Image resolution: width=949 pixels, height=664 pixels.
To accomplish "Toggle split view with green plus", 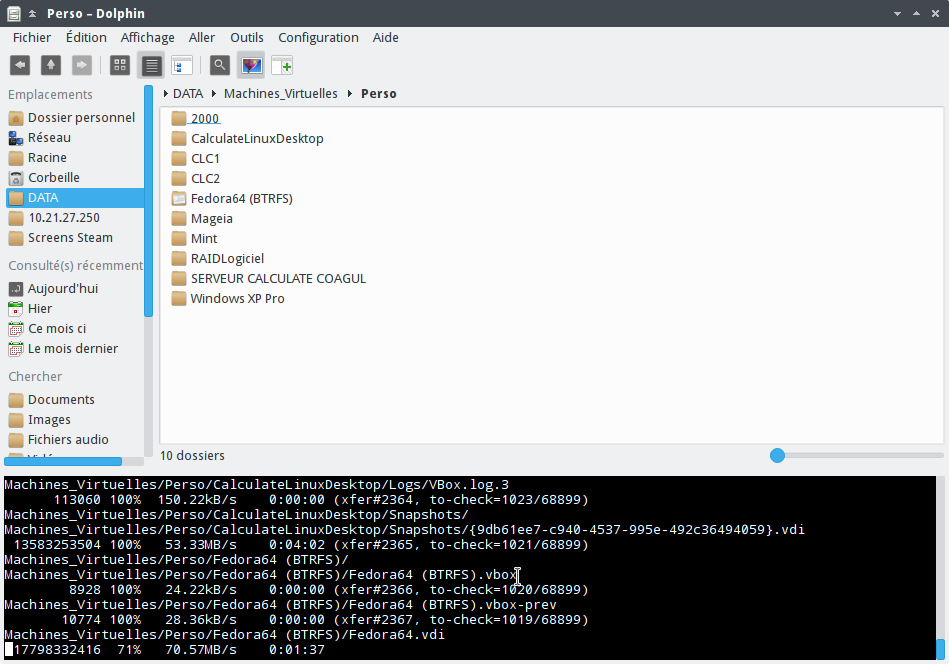I will 282,65.
